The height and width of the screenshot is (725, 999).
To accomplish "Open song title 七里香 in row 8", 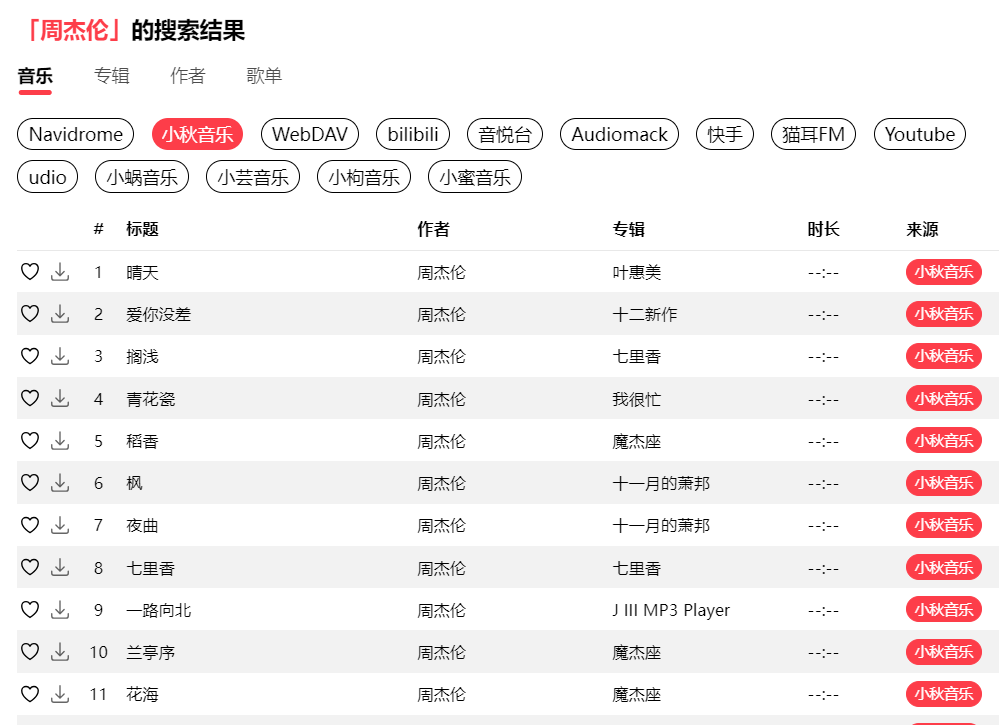I will pyautogui.click(x=151, y=568).
